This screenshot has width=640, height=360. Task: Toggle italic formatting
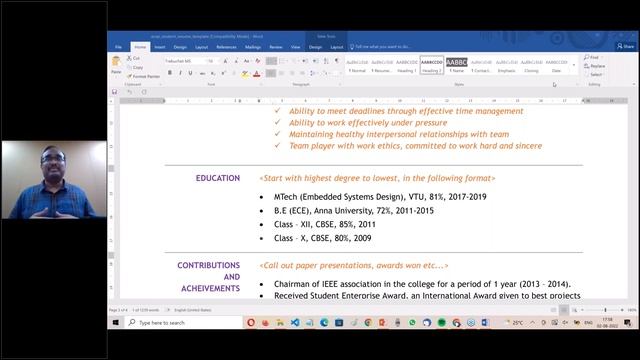[x=180, y=73]
